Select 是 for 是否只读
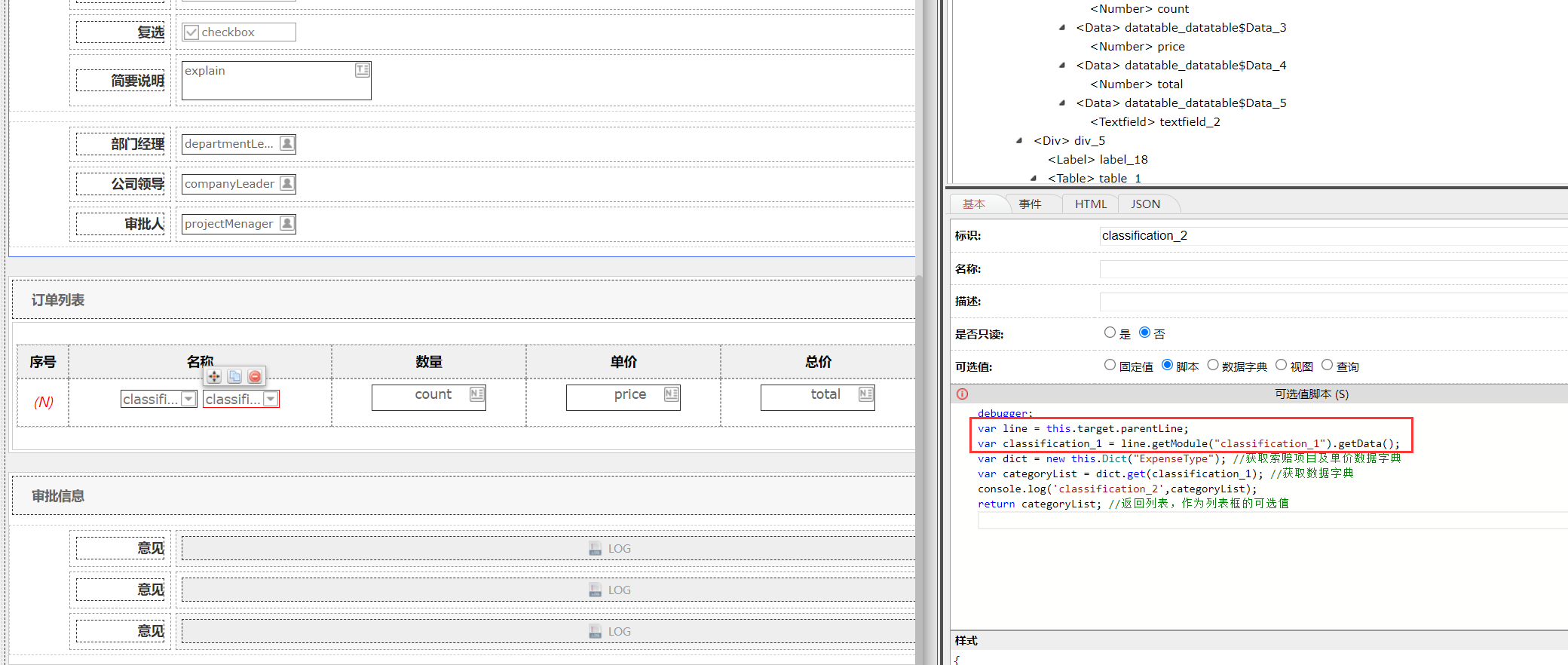Image resolution: width=1568 pixels, height=665 pixels. pyautogui.click(x=1110, y=332)
